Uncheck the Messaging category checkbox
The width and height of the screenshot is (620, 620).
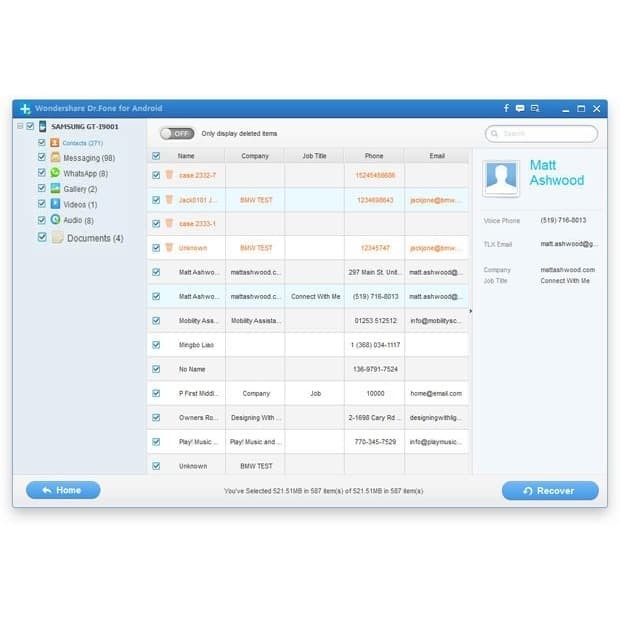[x=42, y=157]
